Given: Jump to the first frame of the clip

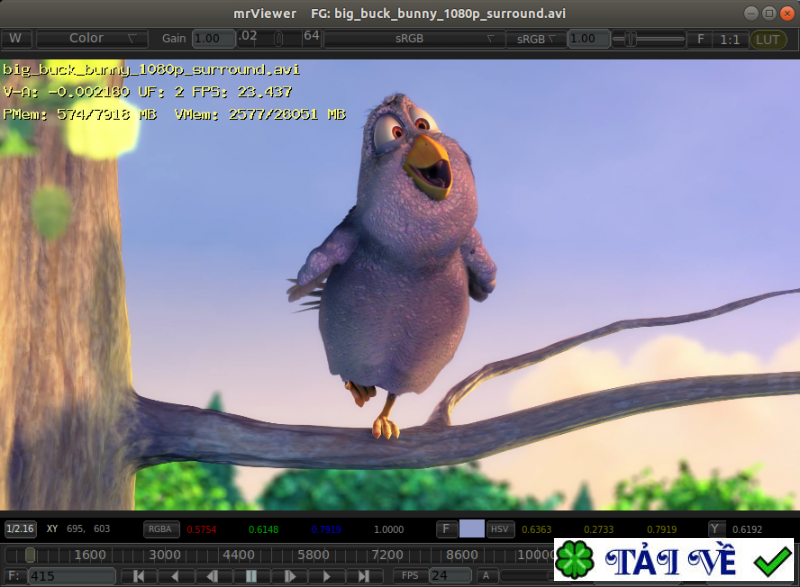Looking at the screenshot, I should pyautogui.click(x=139, y=576).
